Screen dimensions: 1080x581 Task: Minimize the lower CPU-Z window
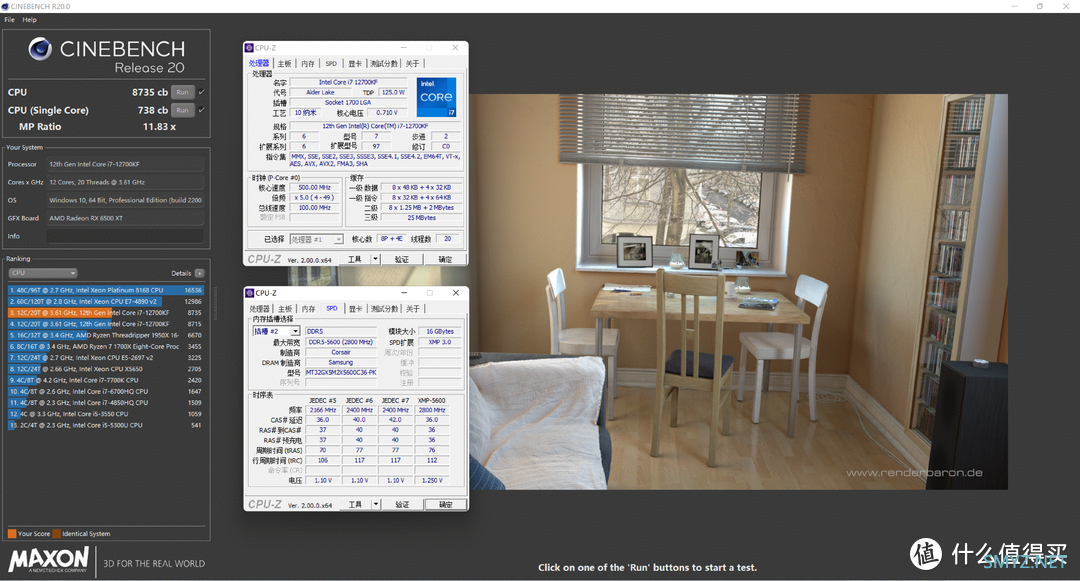(x=404, y=293)
